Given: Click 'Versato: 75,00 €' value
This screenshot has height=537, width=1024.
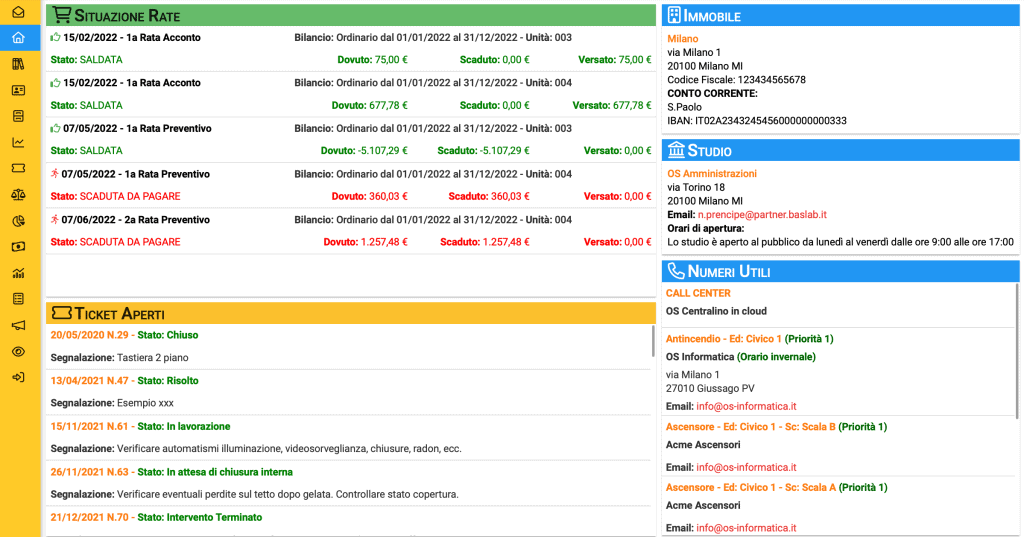Looking at the screenshot, I should click(x=615, y=59).
